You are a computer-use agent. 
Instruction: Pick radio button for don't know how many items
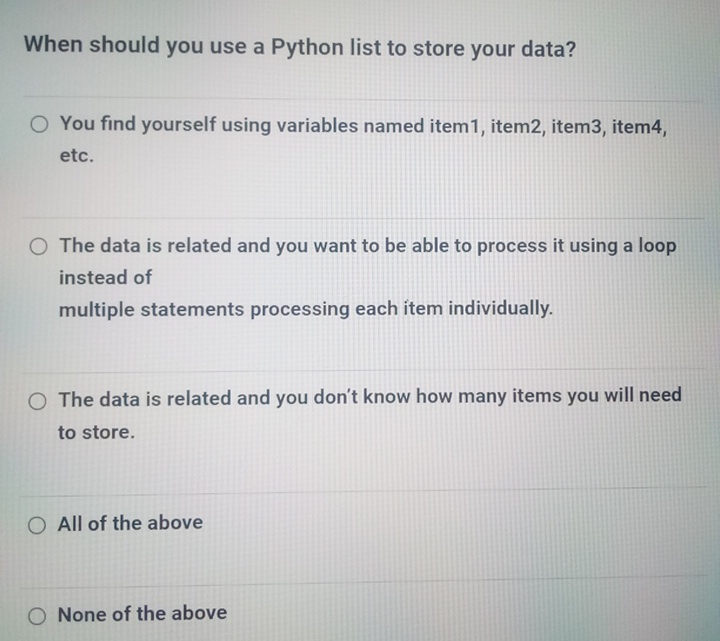point(38,399)
